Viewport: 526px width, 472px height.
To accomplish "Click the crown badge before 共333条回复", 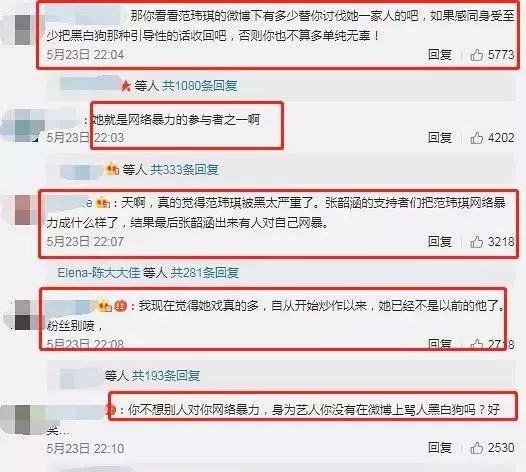I will pyautogui.click(x=112, y=169).
